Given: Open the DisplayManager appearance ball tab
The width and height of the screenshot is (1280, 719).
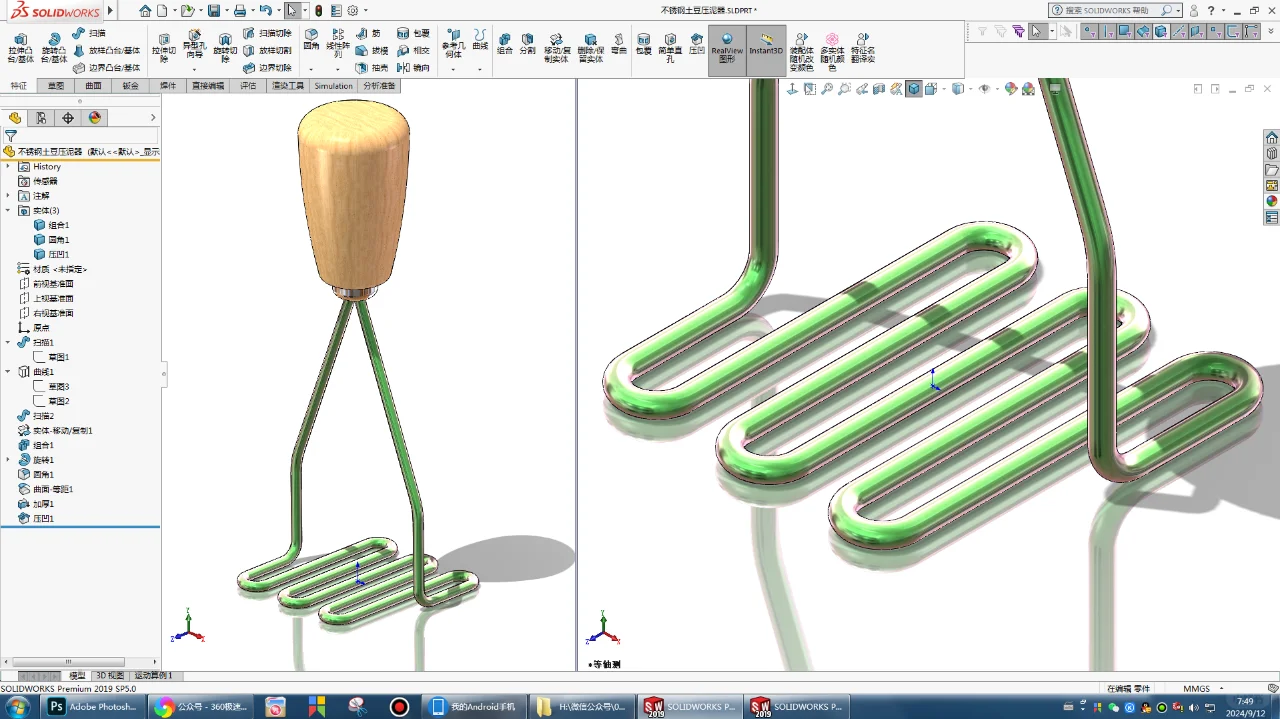Looking at the screenshot, I should (95, 118).
